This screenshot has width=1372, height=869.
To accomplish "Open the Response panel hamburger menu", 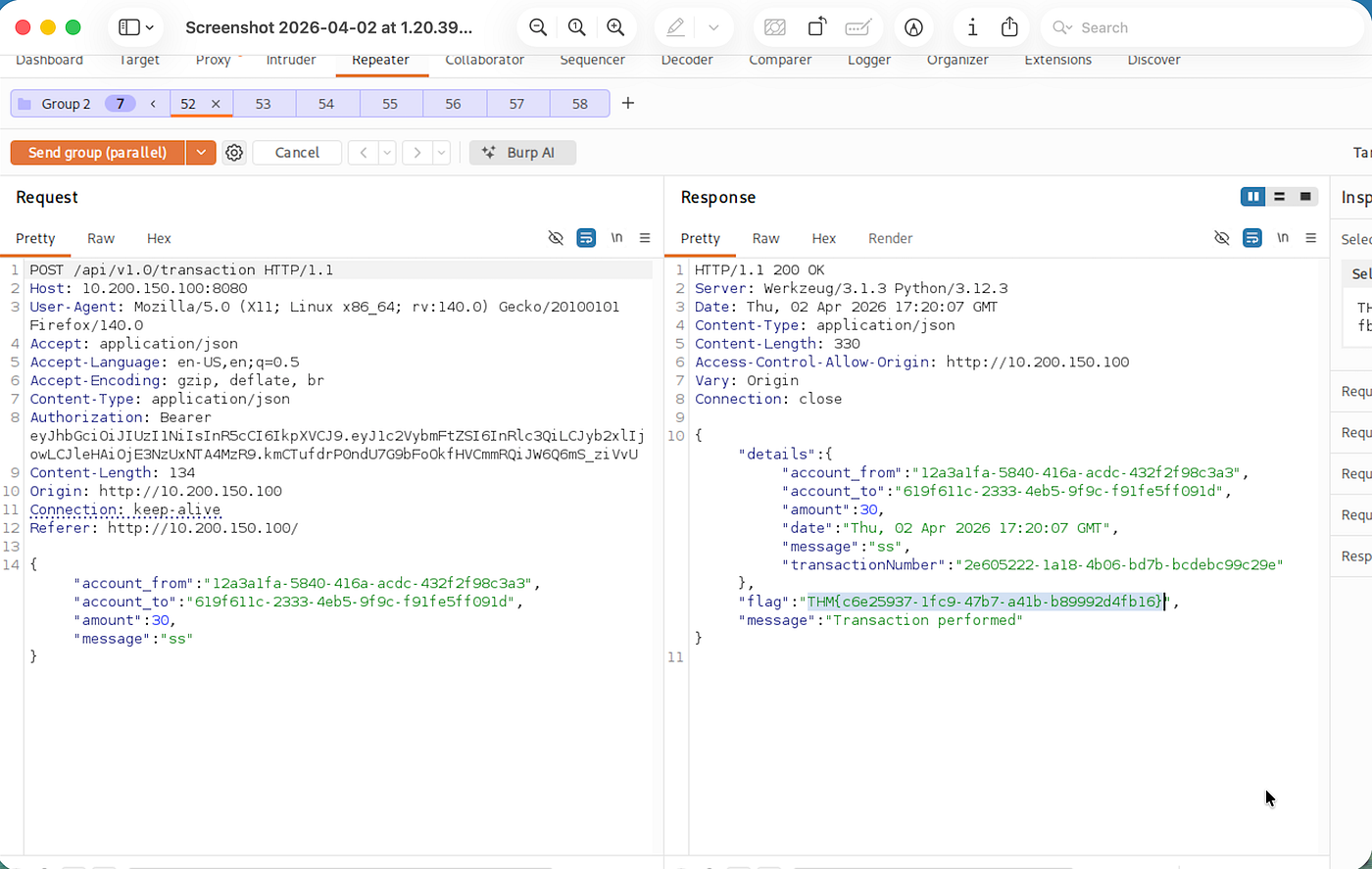I will tap(1310, 238).
